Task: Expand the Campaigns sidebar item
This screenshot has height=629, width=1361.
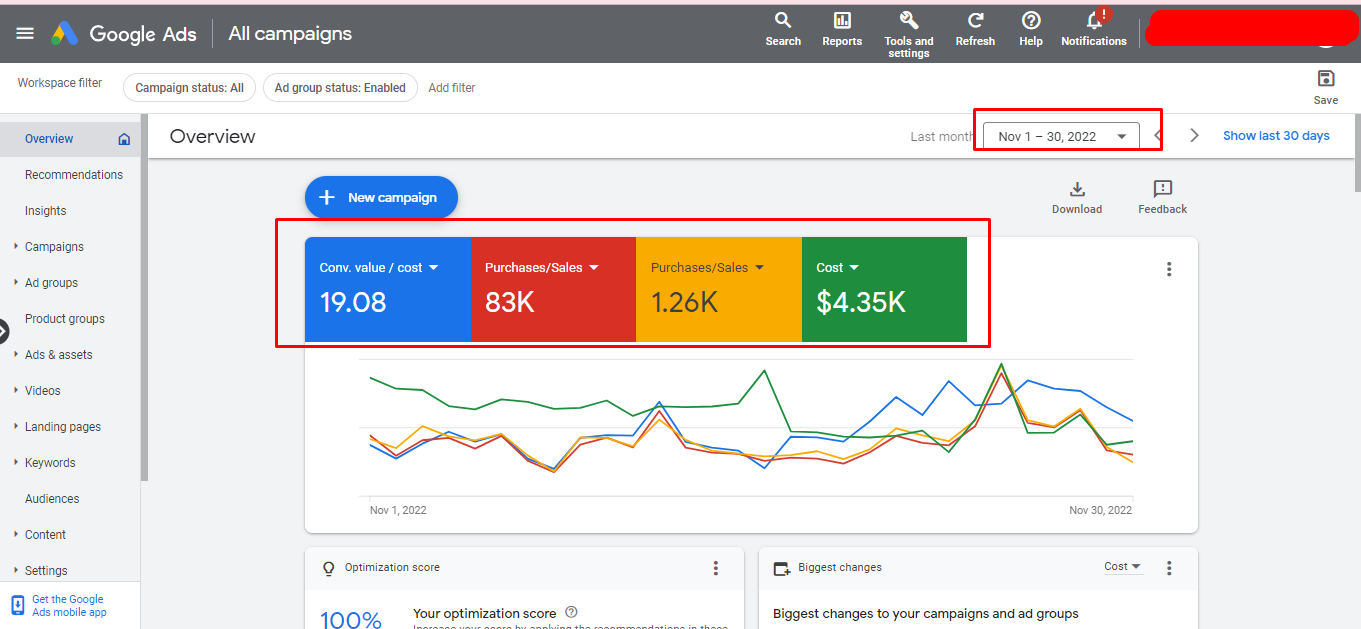Action: 54,247
